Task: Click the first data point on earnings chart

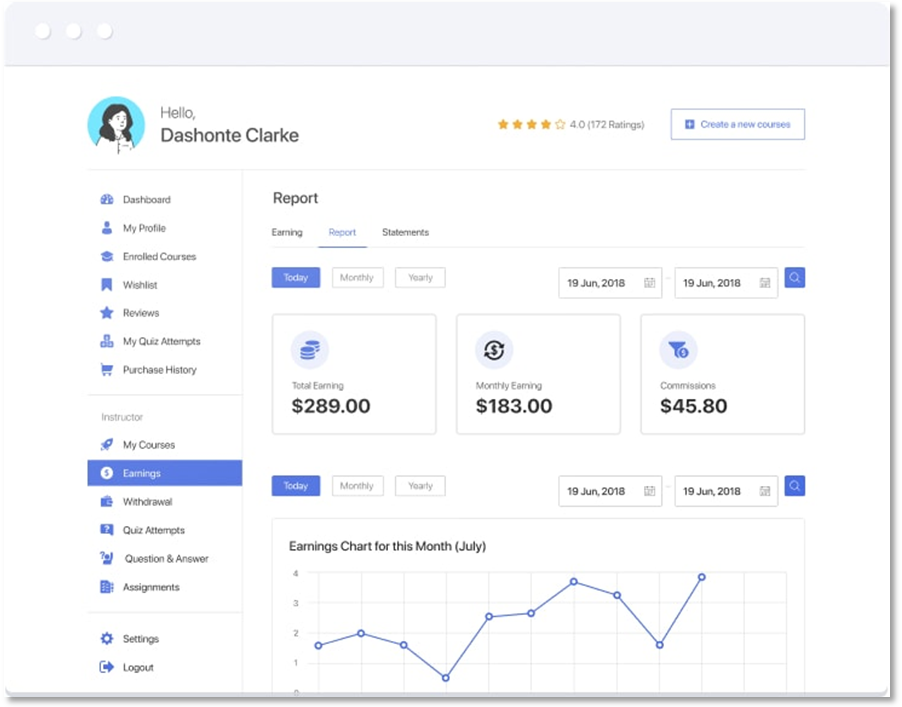Action: [x=319, y=645]
